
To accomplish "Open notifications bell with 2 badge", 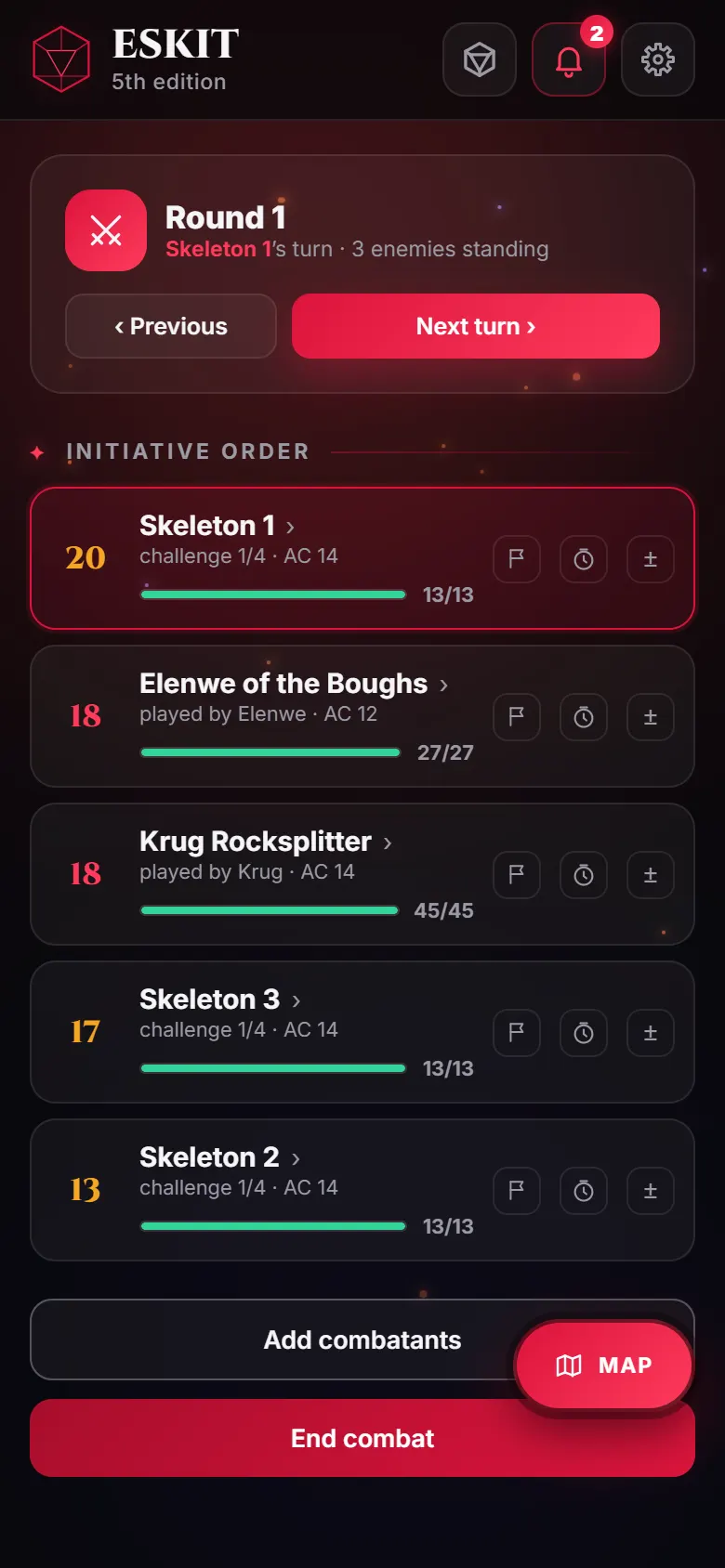I will click(x=569, y=59).
